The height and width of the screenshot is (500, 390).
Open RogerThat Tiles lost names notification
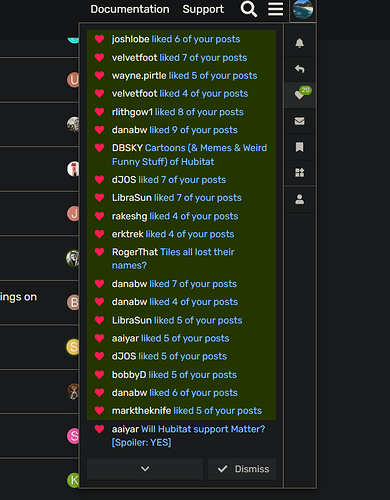coord(181,259)
